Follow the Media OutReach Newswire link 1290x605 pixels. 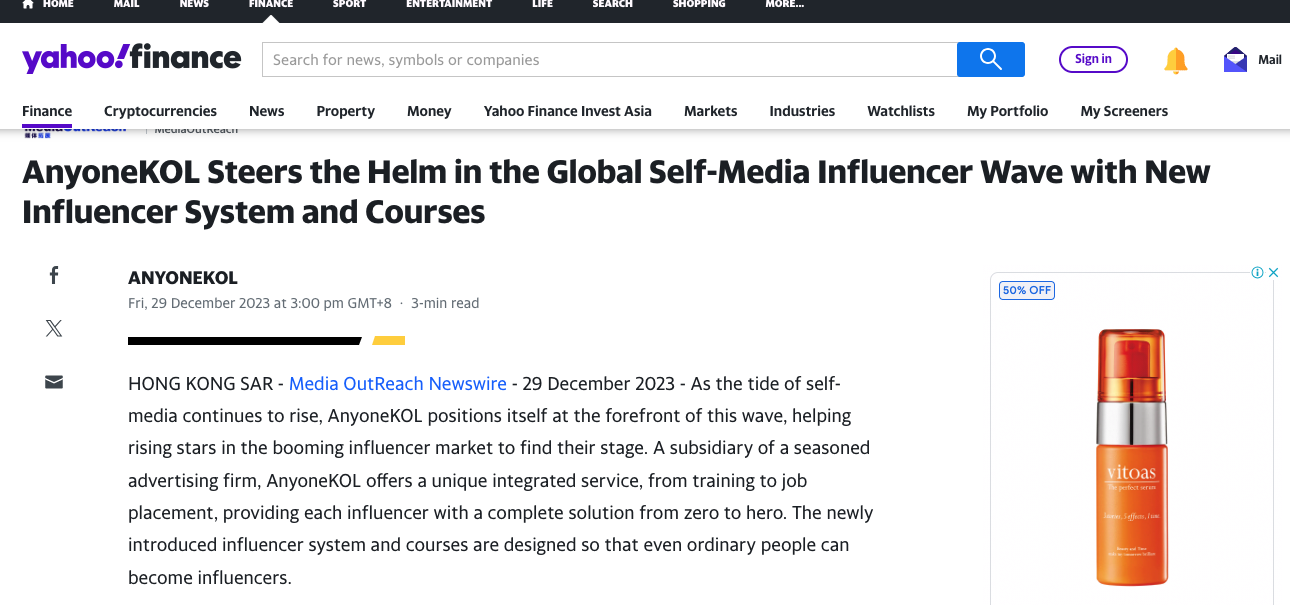398,384
